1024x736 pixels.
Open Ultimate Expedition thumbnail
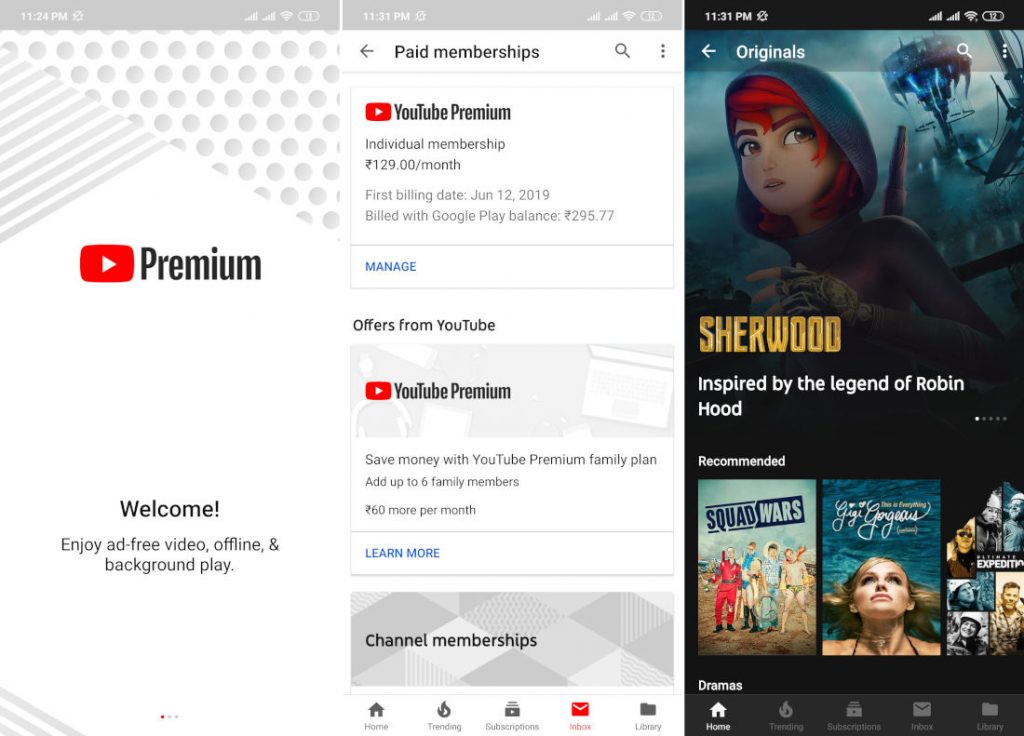(985, 567)
